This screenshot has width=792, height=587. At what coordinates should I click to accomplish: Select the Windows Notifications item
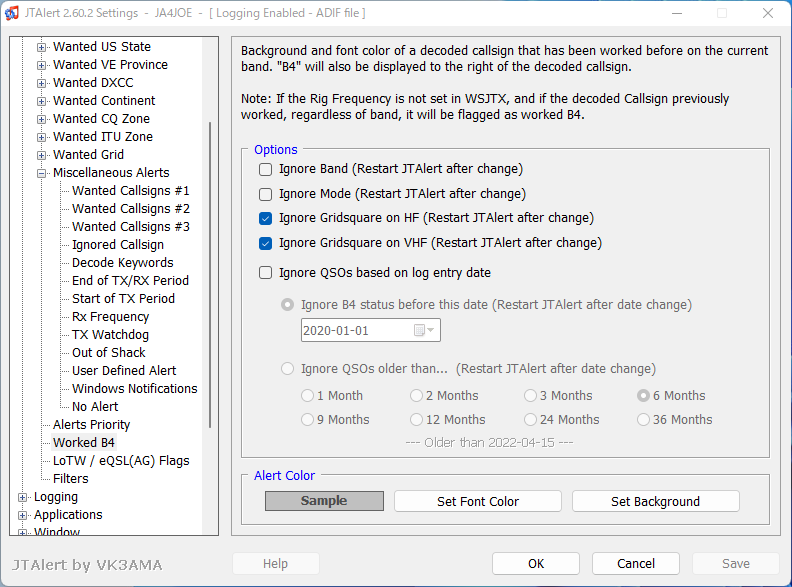click(134, 389)
